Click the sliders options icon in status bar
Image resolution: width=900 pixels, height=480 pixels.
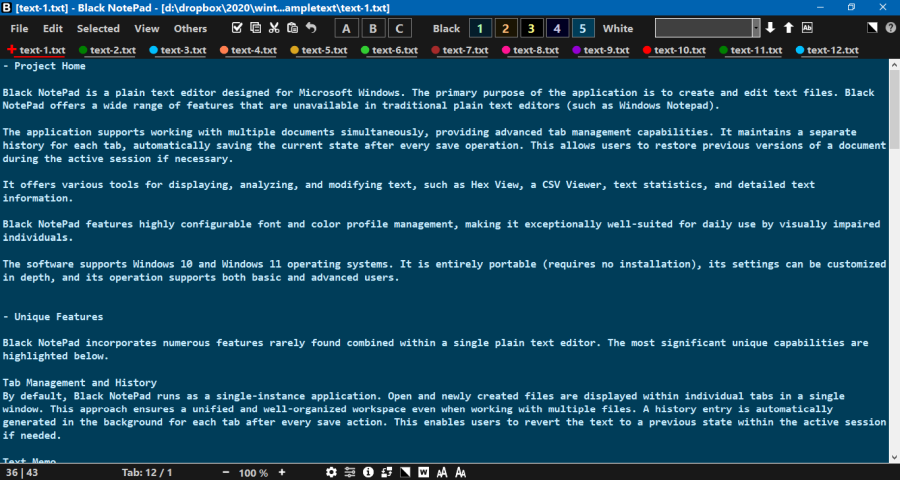(x=350, y=473)
